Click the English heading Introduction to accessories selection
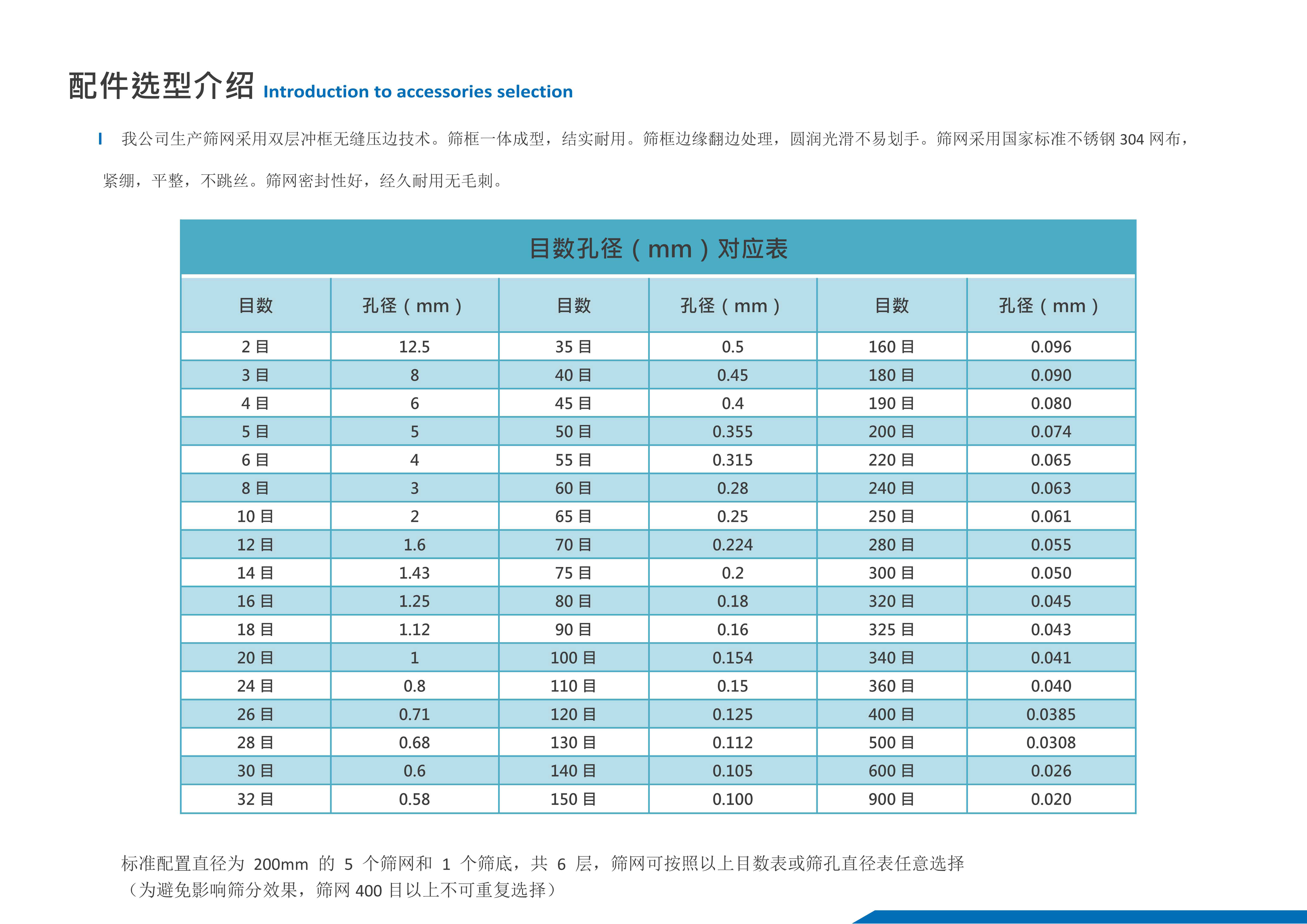 click(418, 92)
